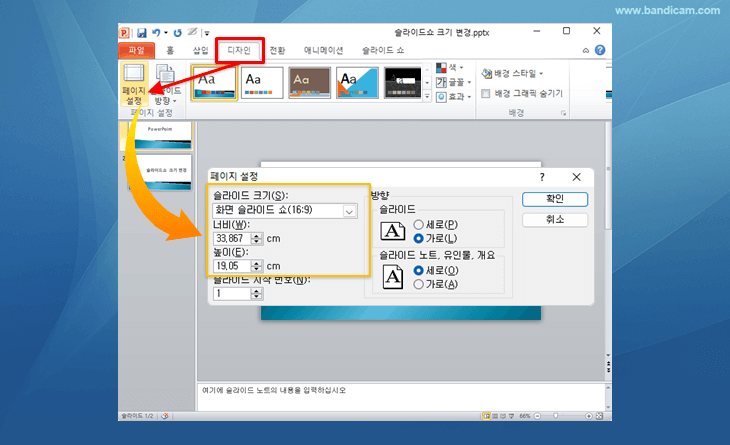Click the width (너비) input field

click(232, 239)
